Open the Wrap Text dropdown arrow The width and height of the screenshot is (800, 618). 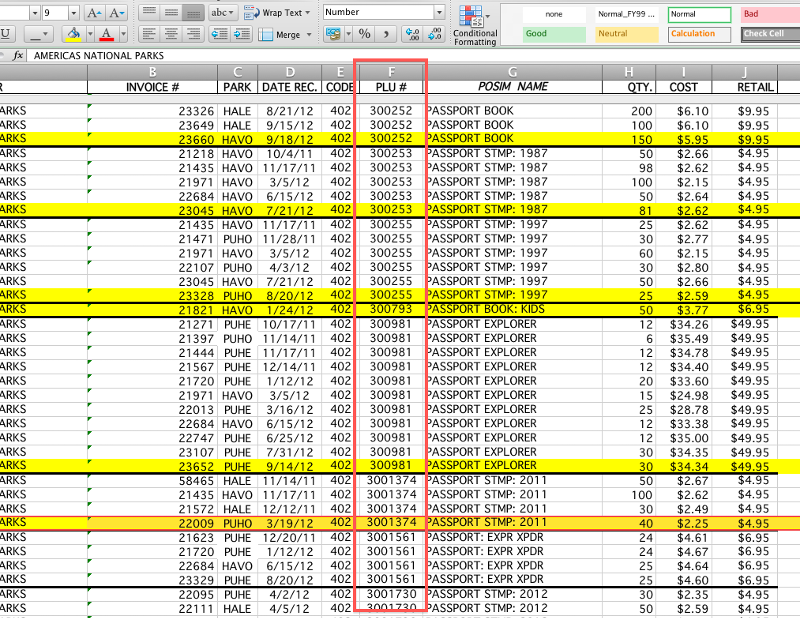[308, 13]
